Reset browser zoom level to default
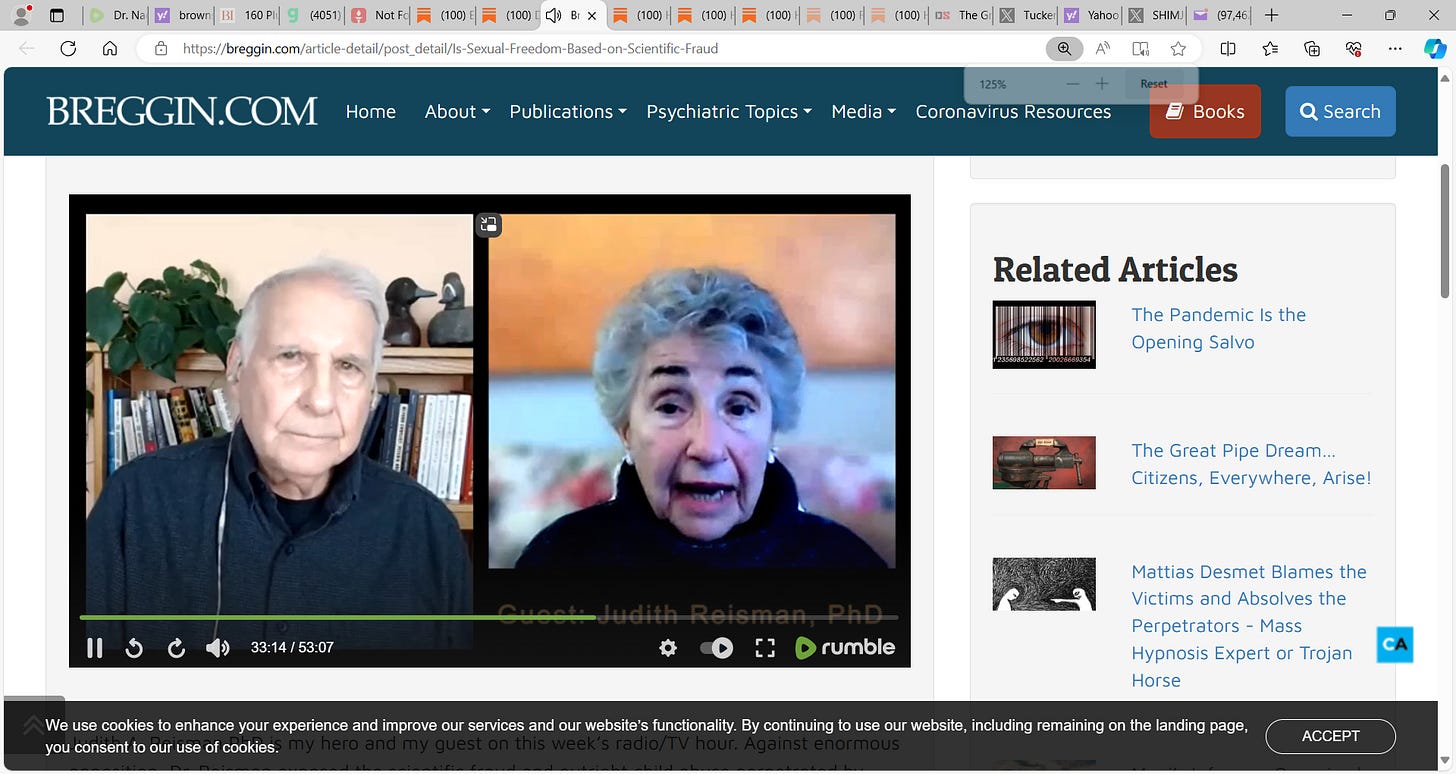The height and width of the screenshot is (774, 1456). pyautogui.click(x=1154, y=84)
